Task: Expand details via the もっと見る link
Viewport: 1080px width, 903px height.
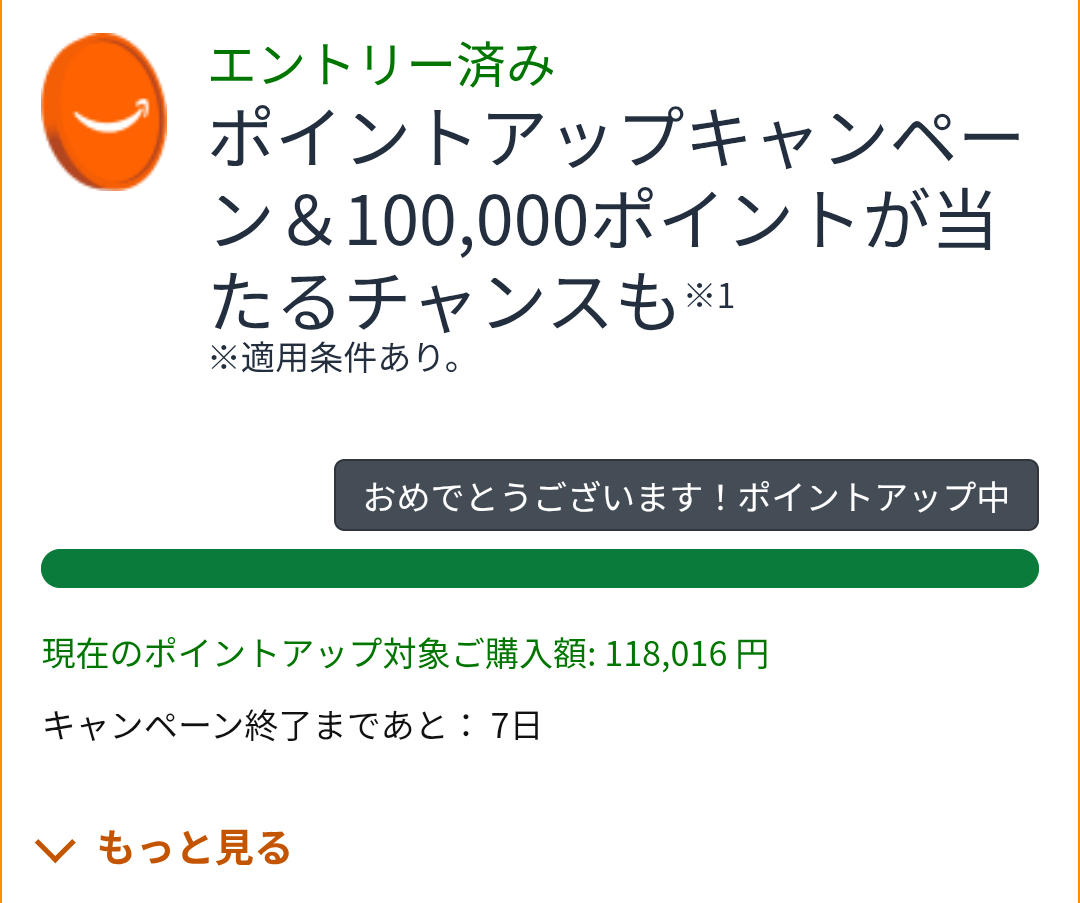Action: 193,848
